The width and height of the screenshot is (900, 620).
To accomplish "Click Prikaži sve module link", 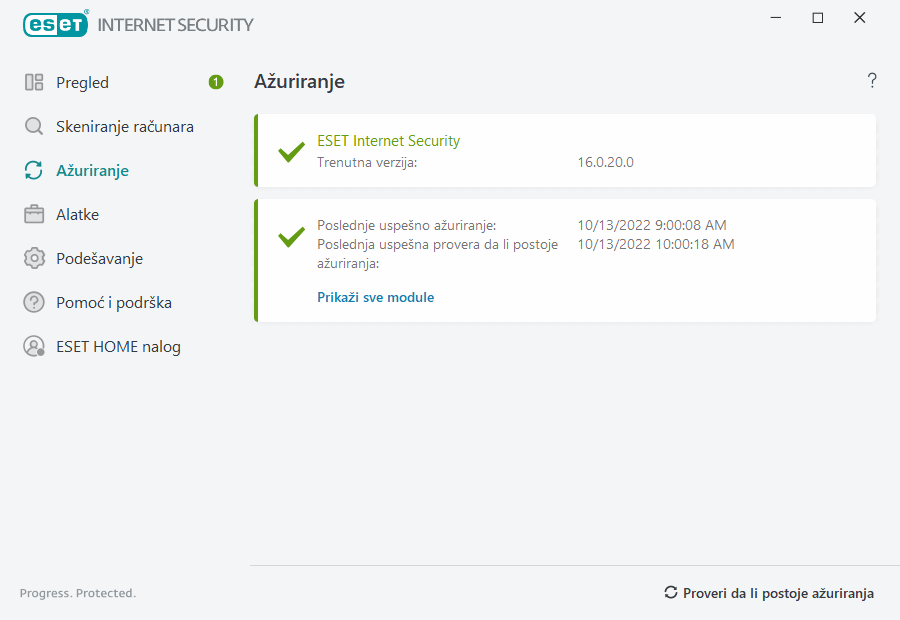I will [x=375, y=297].
